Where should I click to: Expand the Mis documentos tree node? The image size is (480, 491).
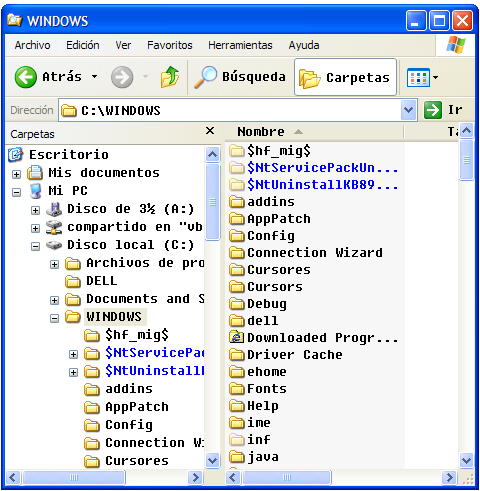(x=16, y=174)
